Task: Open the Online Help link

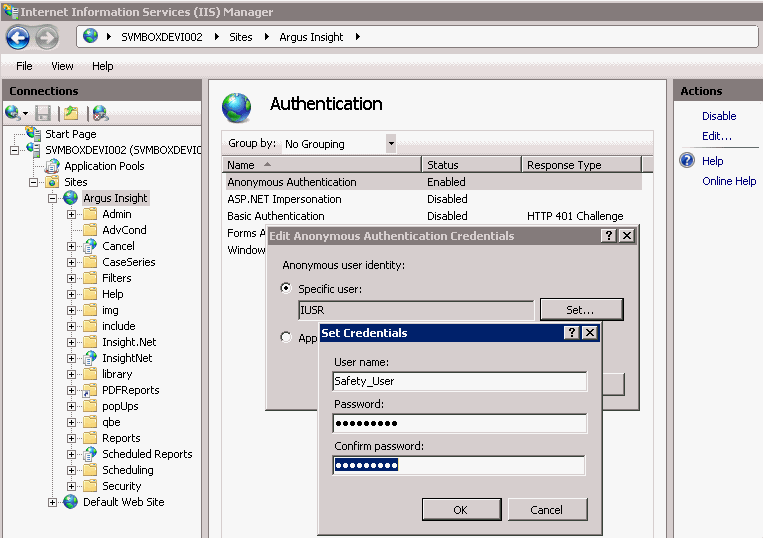Action: click(x=729, y=181)
